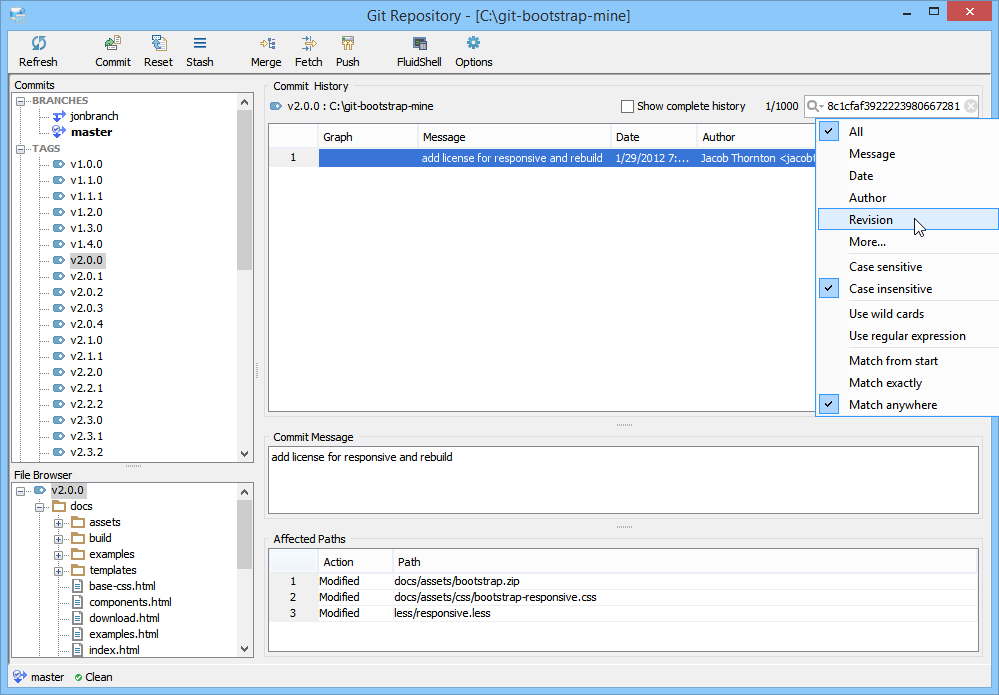
Task: Select the All search scope option
Action: [907, 132]
